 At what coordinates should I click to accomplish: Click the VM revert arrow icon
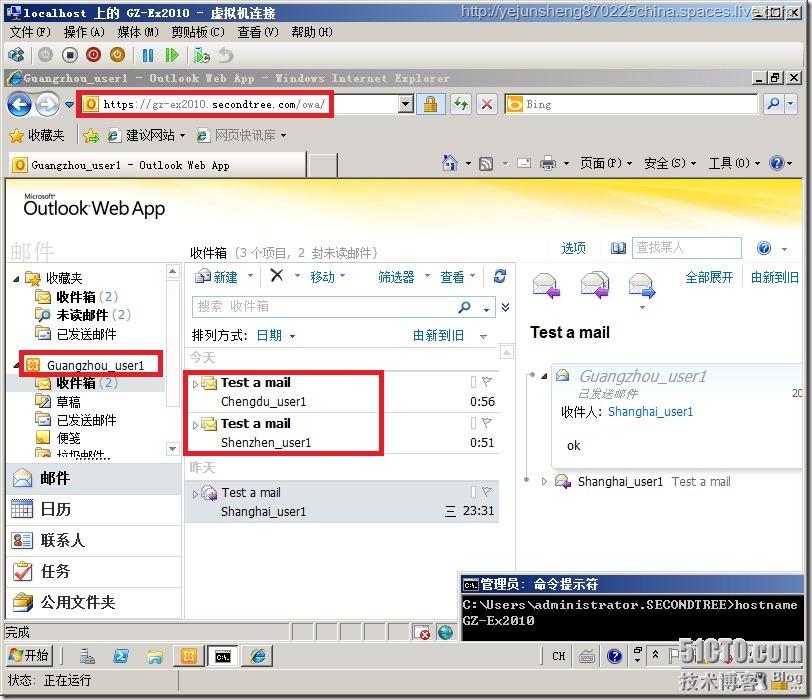(x=226, y=55)
